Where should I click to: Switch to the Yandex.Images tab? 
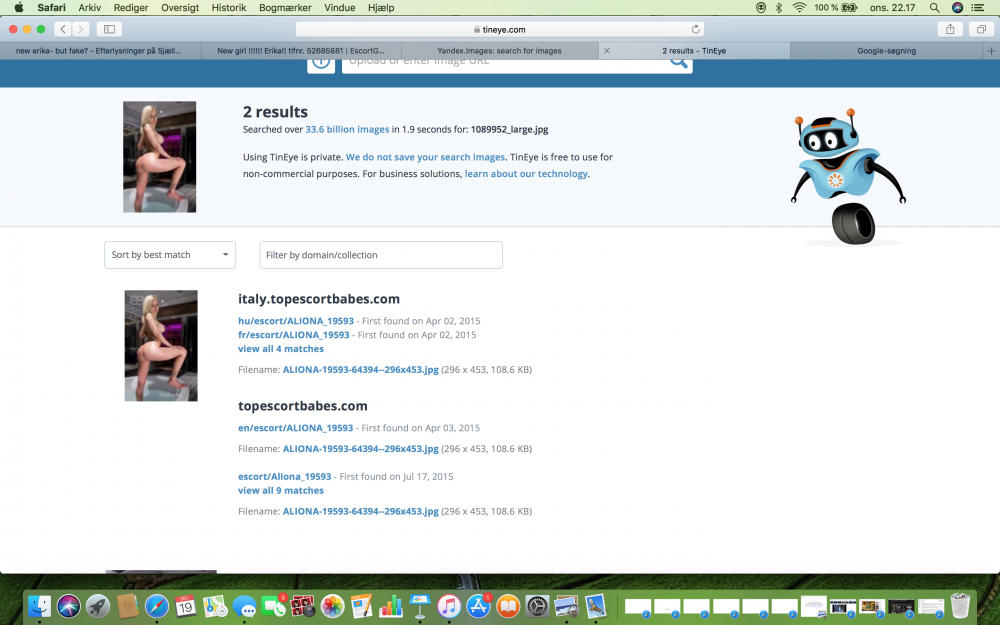(499, 50)
